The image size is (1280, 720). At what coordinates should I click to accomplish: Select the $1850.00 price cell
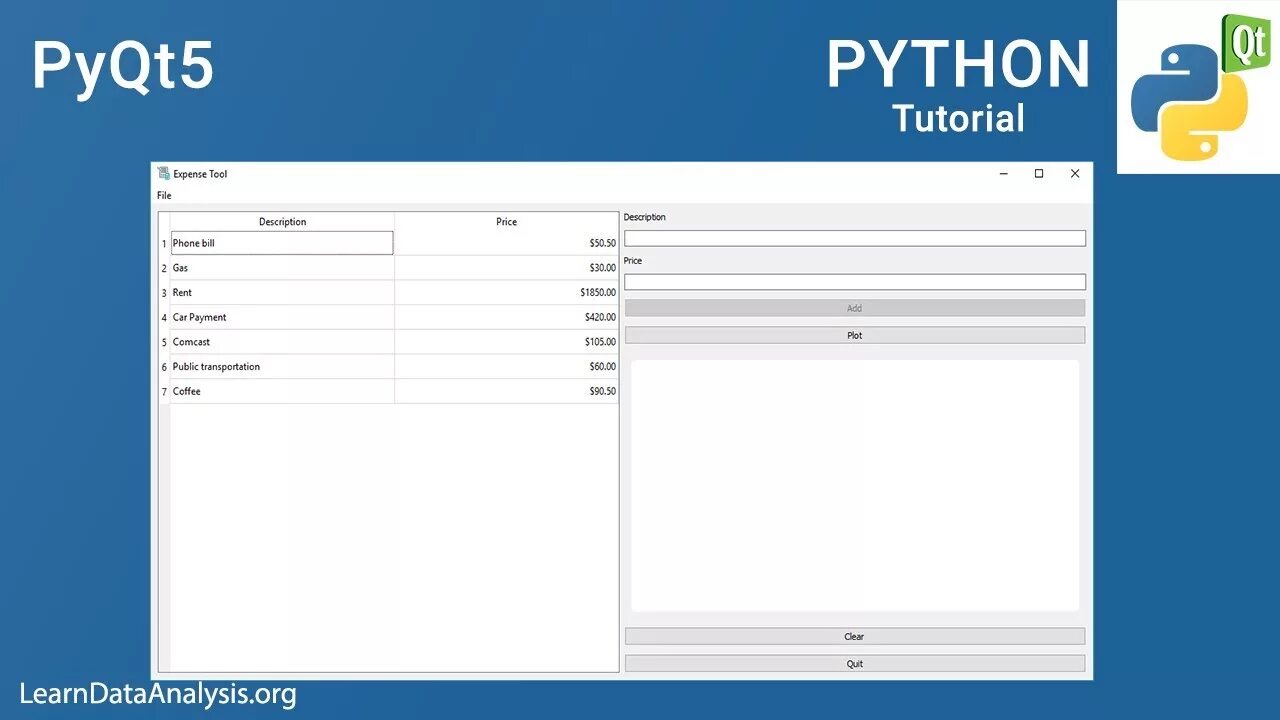click(x=507, y=293)
